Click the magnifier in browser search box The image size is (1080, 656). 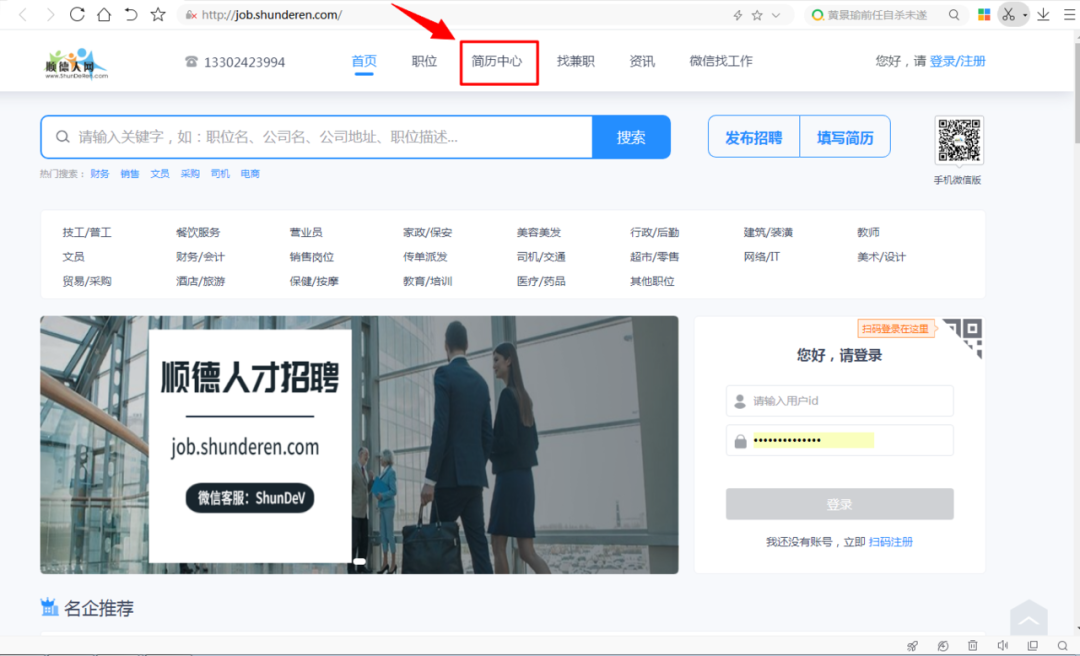tap(954, 14)
